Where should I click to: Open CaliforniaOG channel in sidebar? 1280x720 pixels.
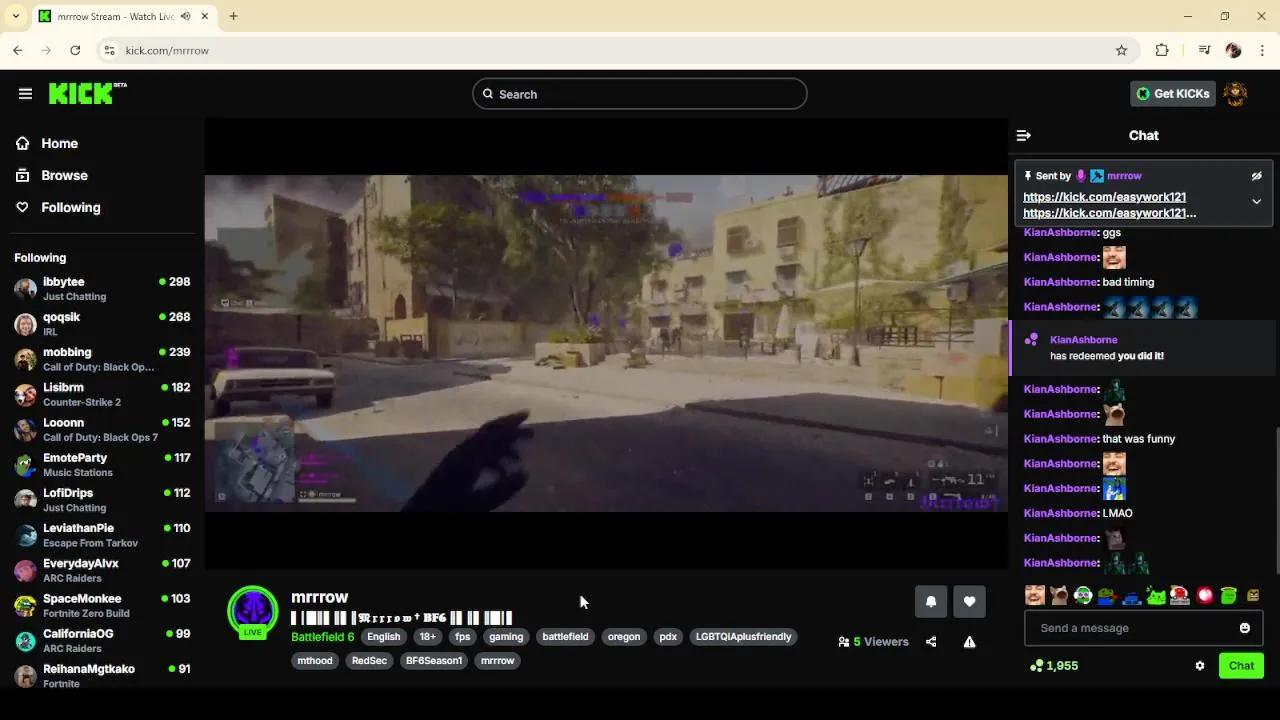(102, 640)
